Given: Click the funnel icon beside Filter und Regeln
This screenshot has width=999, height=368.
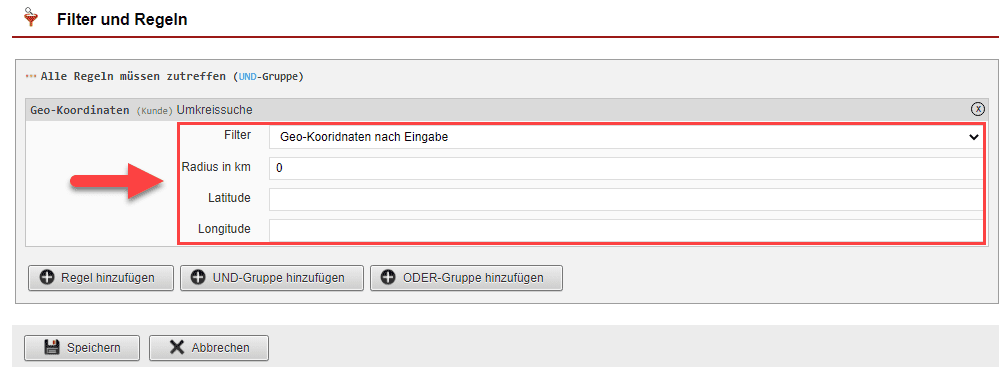Looking at the screenshot, I should click(x=29, y=18).
